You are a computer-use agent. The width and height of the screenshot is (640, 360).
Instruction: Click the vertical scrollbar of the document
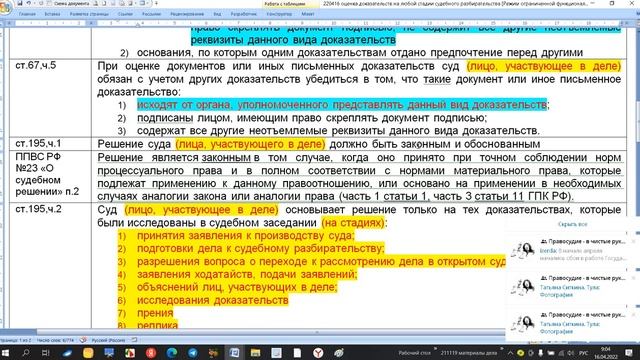637,122
